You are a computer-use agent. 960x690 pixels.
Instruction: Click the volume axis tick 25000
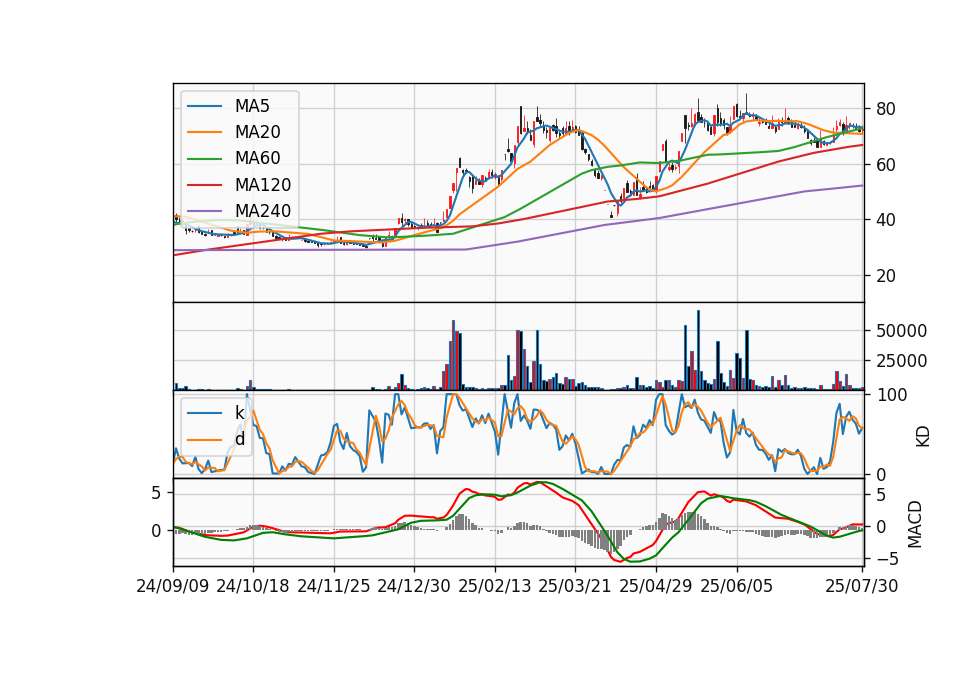coord(901,361)
